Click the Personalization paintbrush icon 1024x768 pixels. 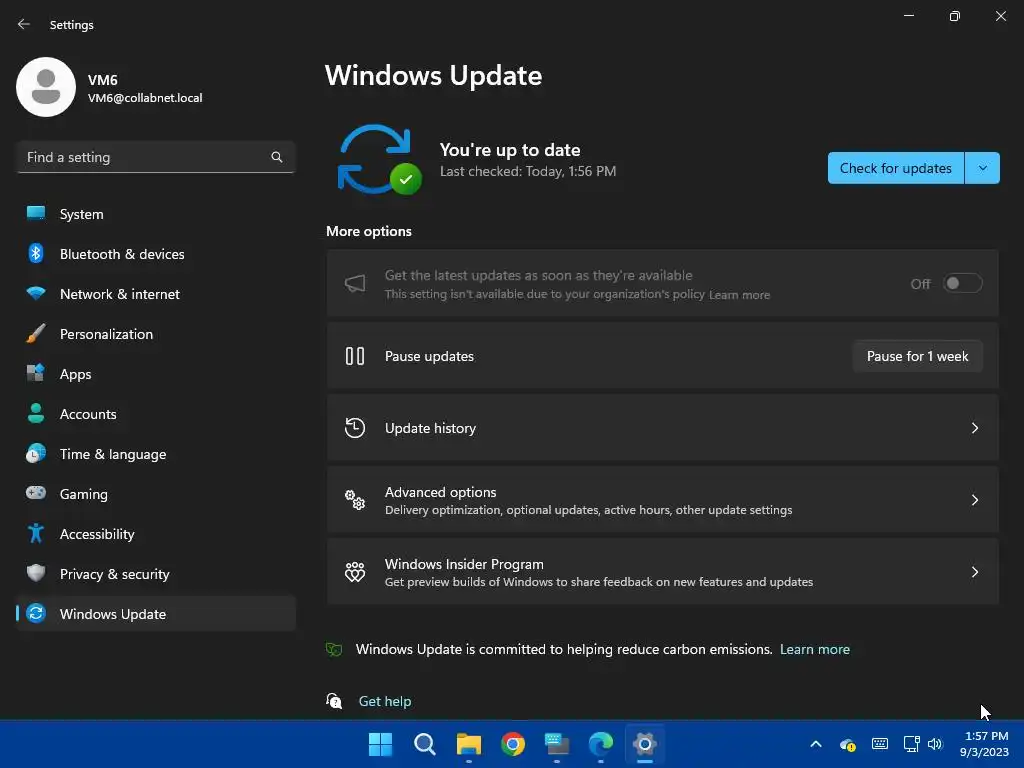[36, 333]
